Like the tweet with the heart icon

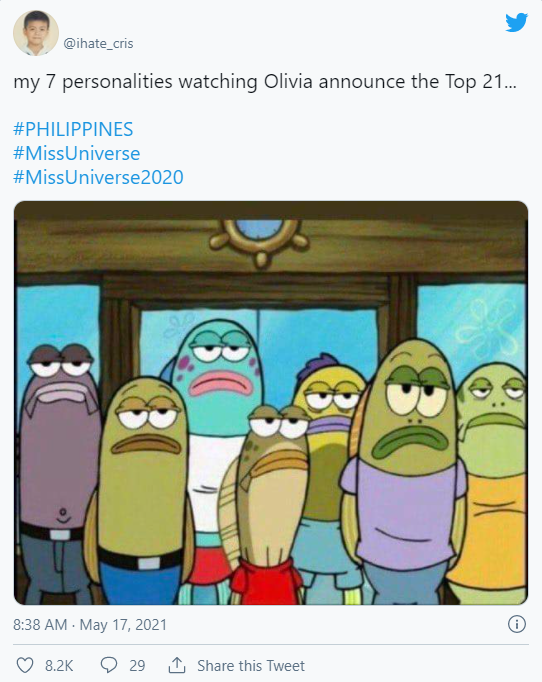click(x=25, y=665)
